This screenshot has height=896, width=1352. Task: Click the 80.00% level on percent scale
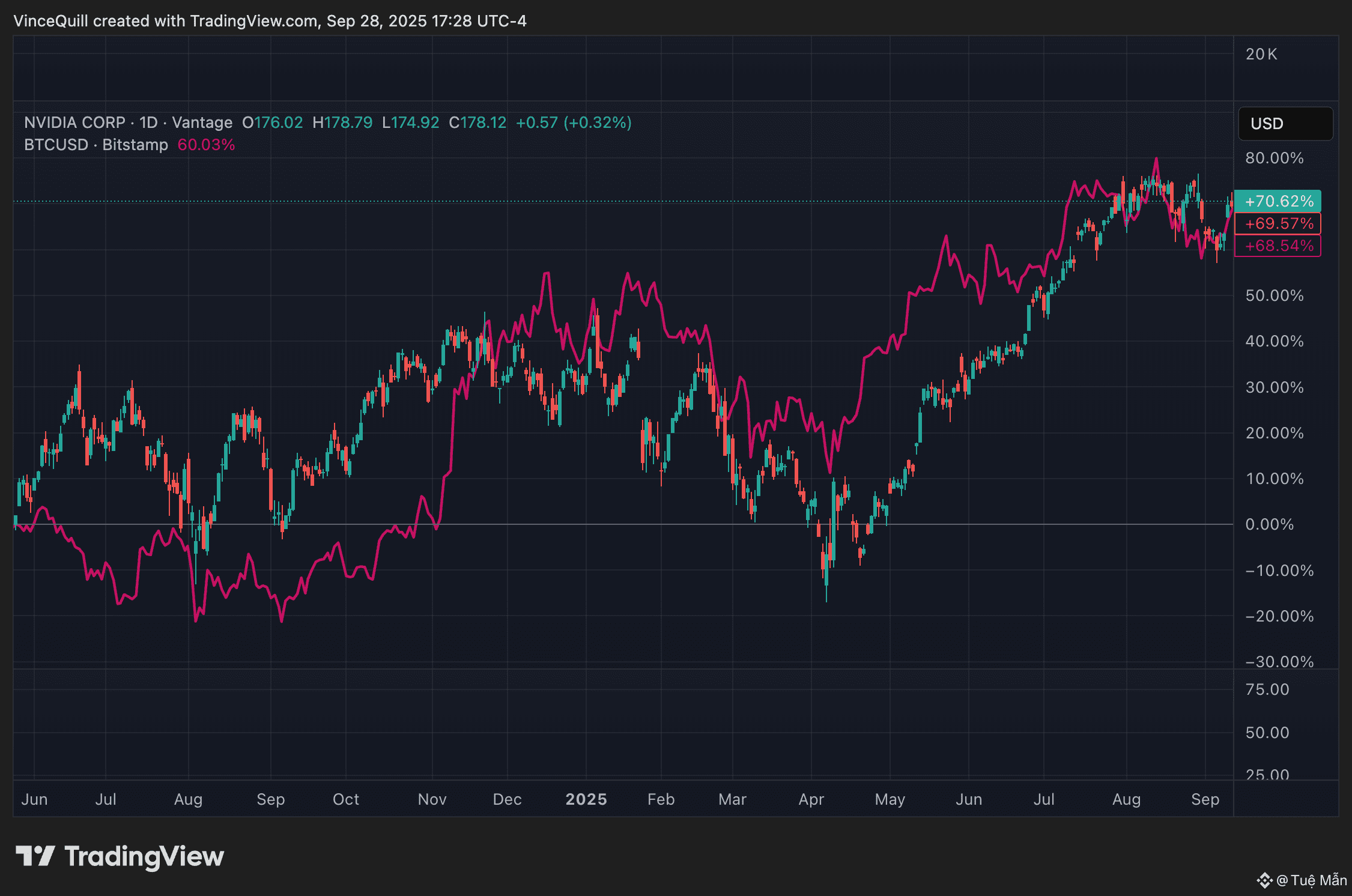pos(1274,158)
